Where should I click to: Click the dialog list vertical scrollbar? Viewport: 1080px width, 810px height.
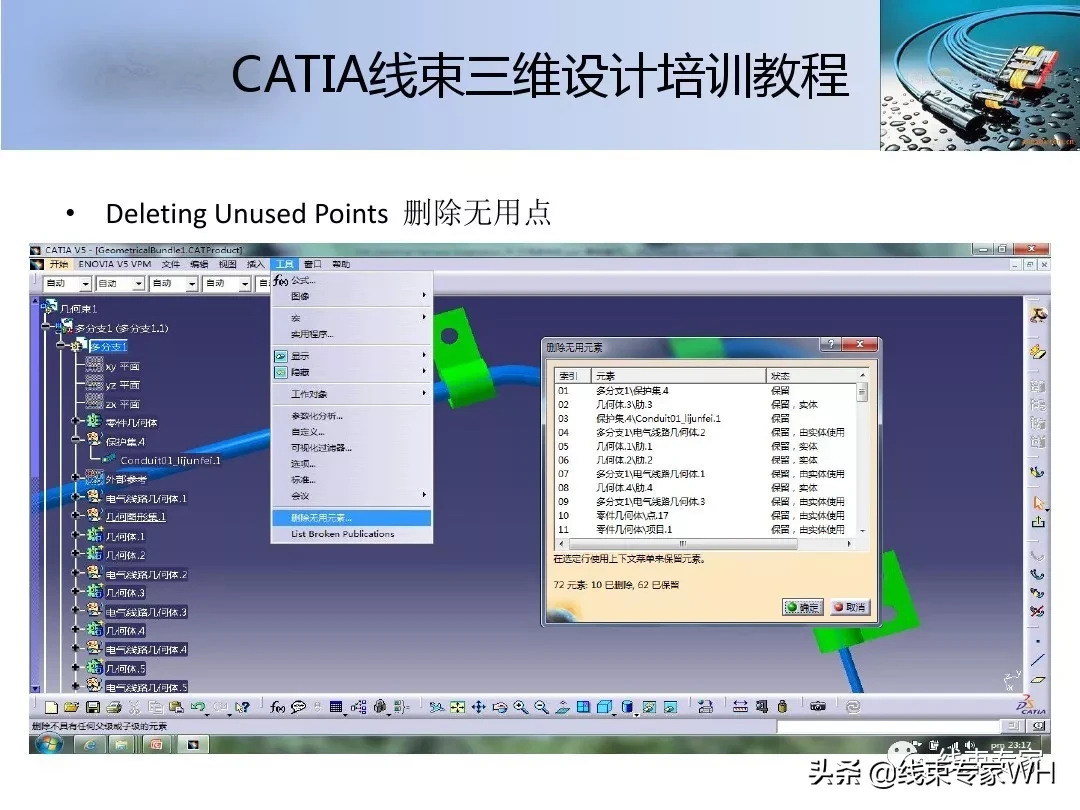pos(862,455)
